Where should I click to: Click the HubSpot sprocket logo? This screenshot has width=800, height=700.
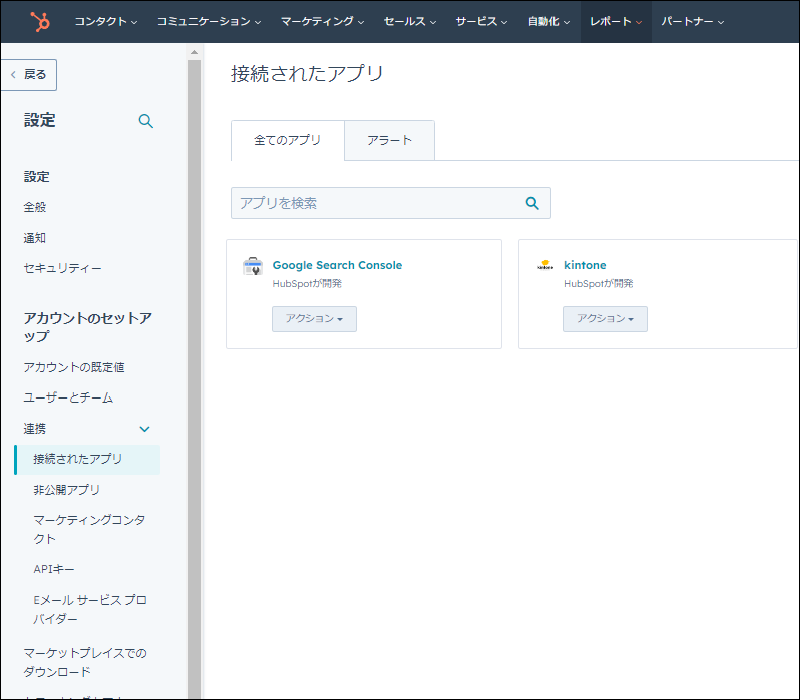[40, 21]
